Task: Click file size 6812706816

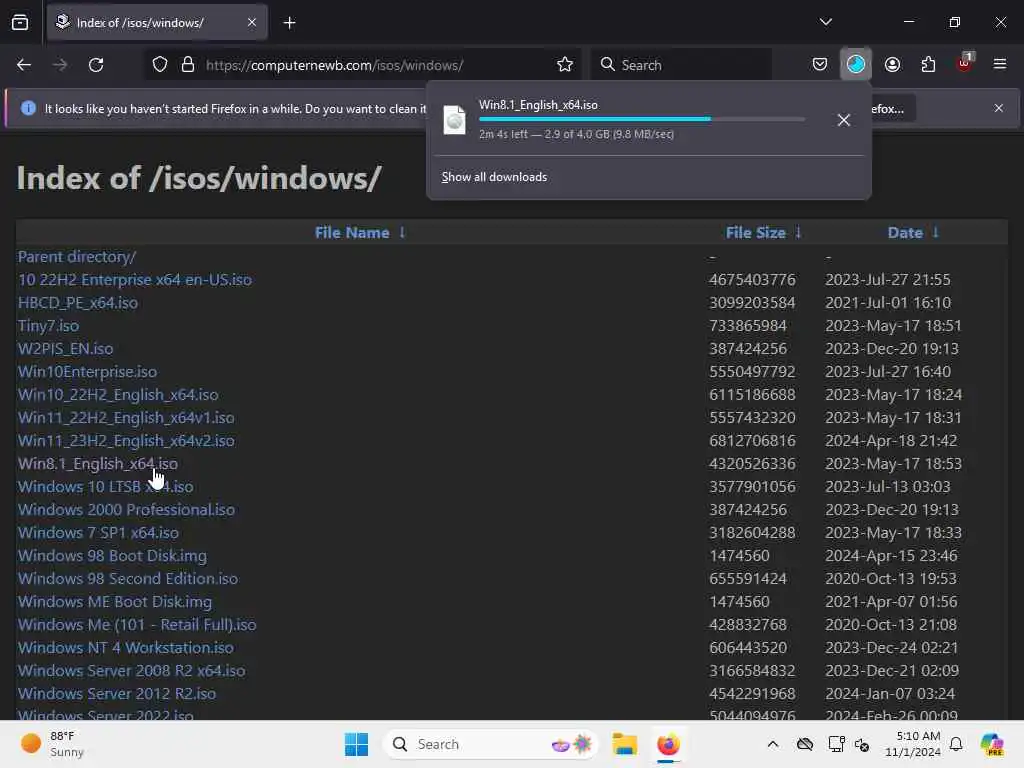Action: tap(752, 441)
